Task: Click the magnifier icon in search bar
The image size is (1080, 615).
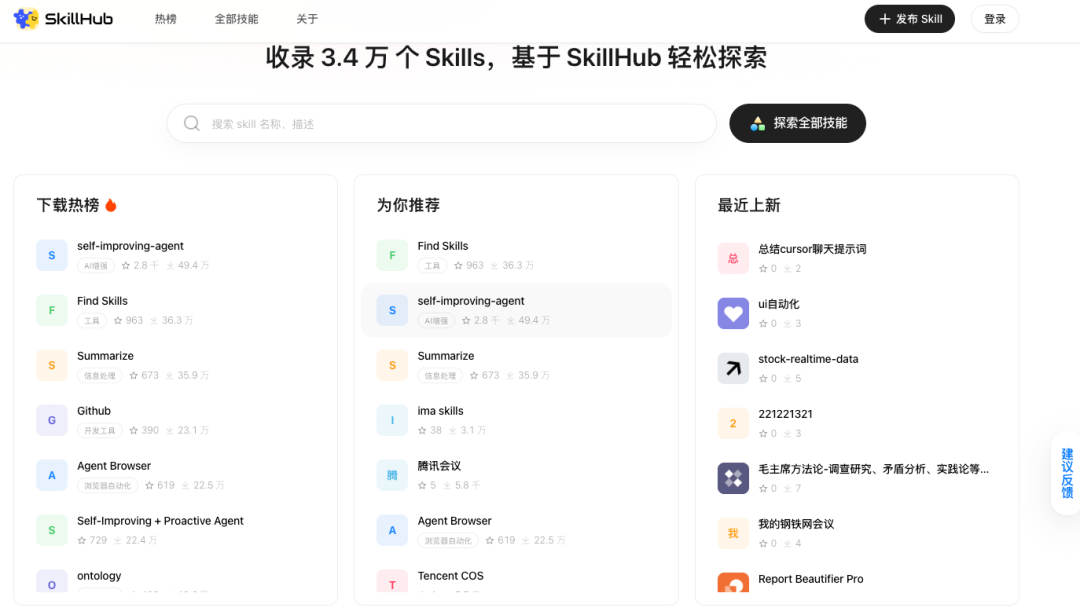Action: pos(191,123)
